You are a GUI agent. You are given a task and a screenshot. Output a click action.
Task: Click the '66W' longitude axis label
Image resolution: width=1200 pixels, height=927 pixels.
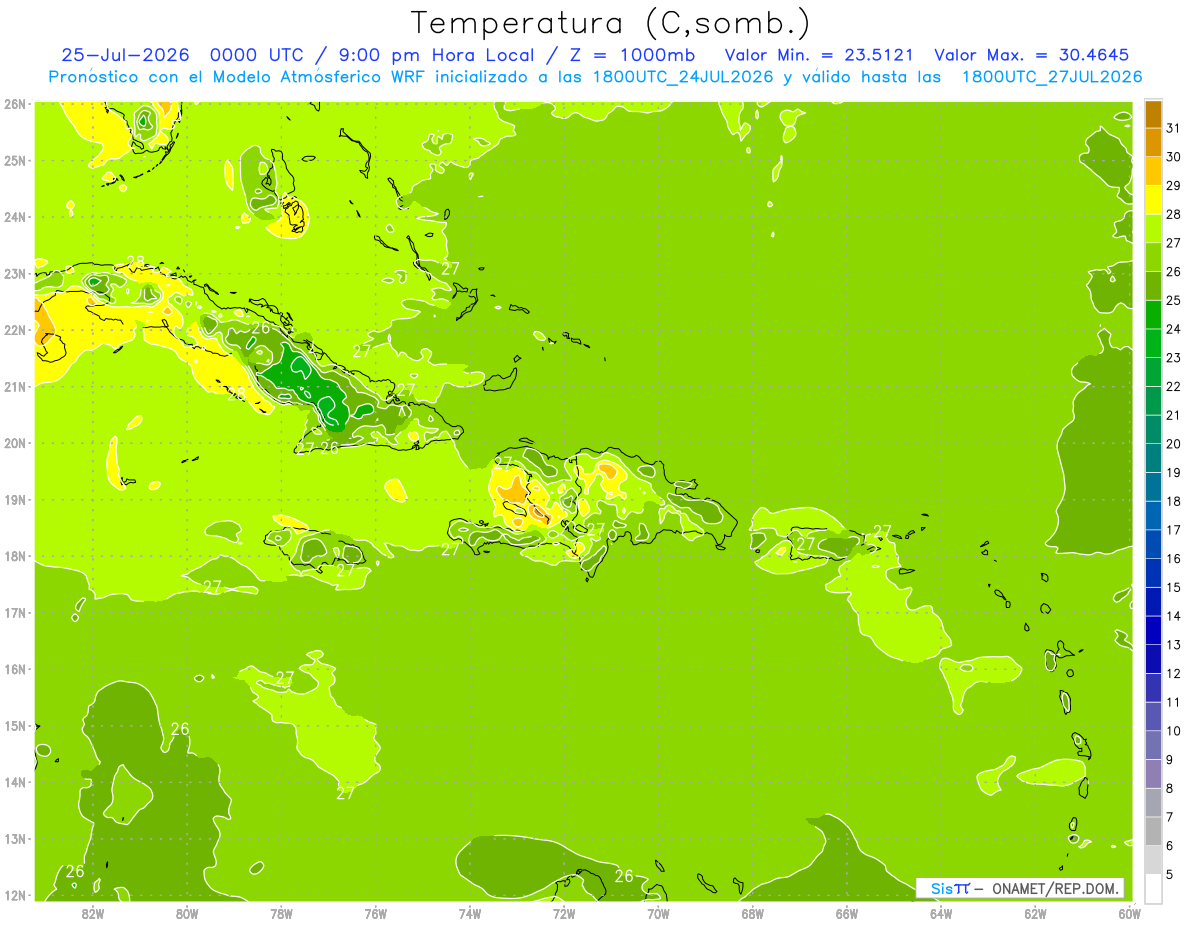[x=846, y=913]
